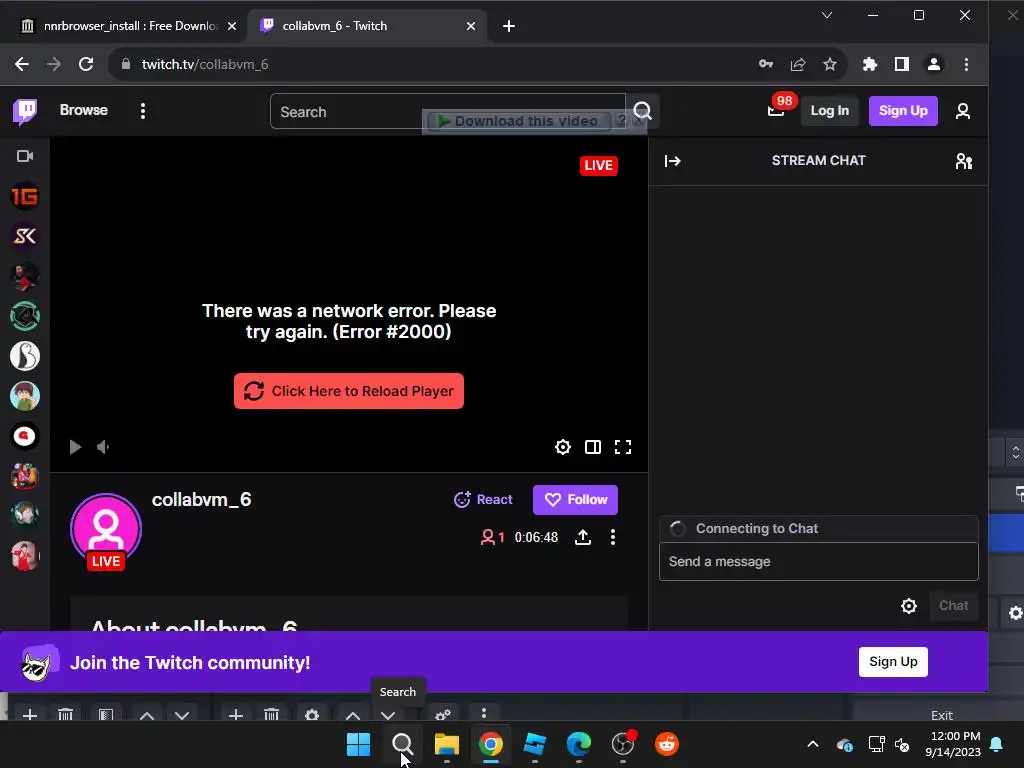The height and width of the screenshot is (768, 1024).
Task: Open the Windows Start menu
Action: [x=358, y=744]
